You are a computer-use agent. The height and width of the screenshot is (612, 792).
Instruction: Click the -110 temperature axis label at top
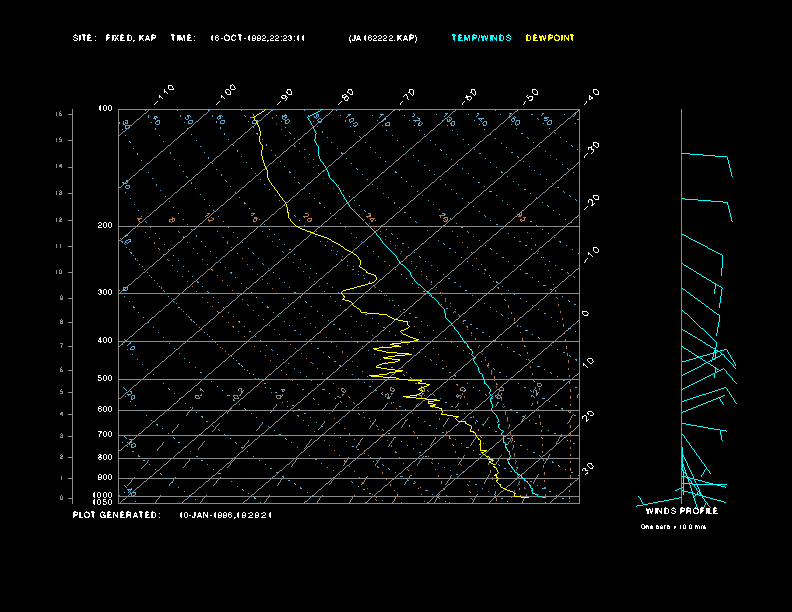pyautogui.click(x=166, y=92)
